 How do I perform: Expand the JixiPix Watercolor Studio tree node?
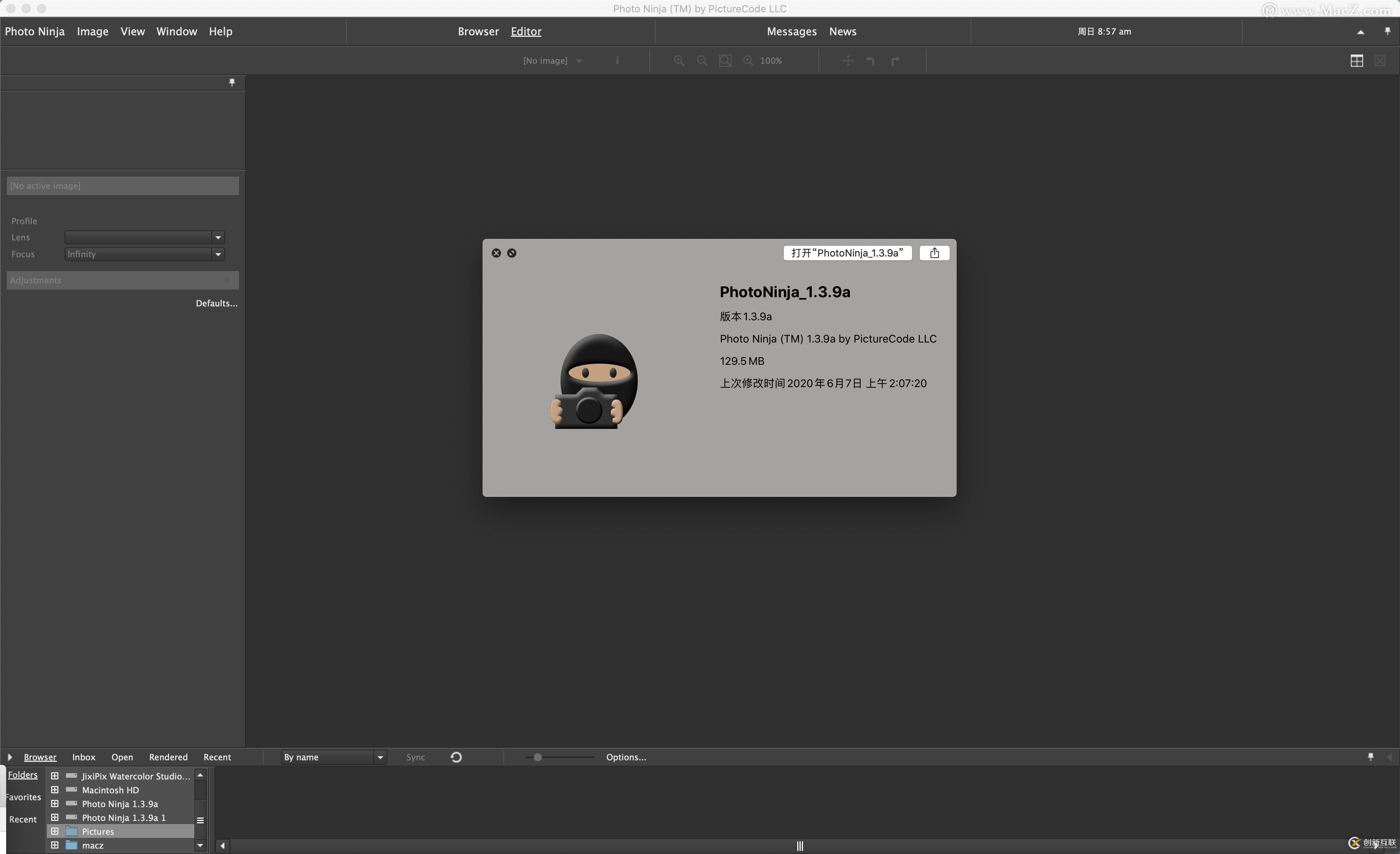55,776
